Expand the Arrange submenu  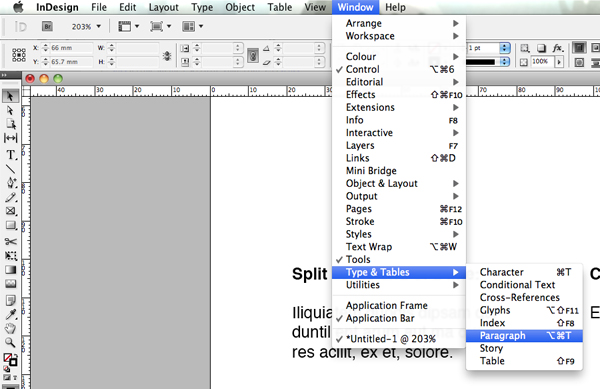click(x=399, y=23)
